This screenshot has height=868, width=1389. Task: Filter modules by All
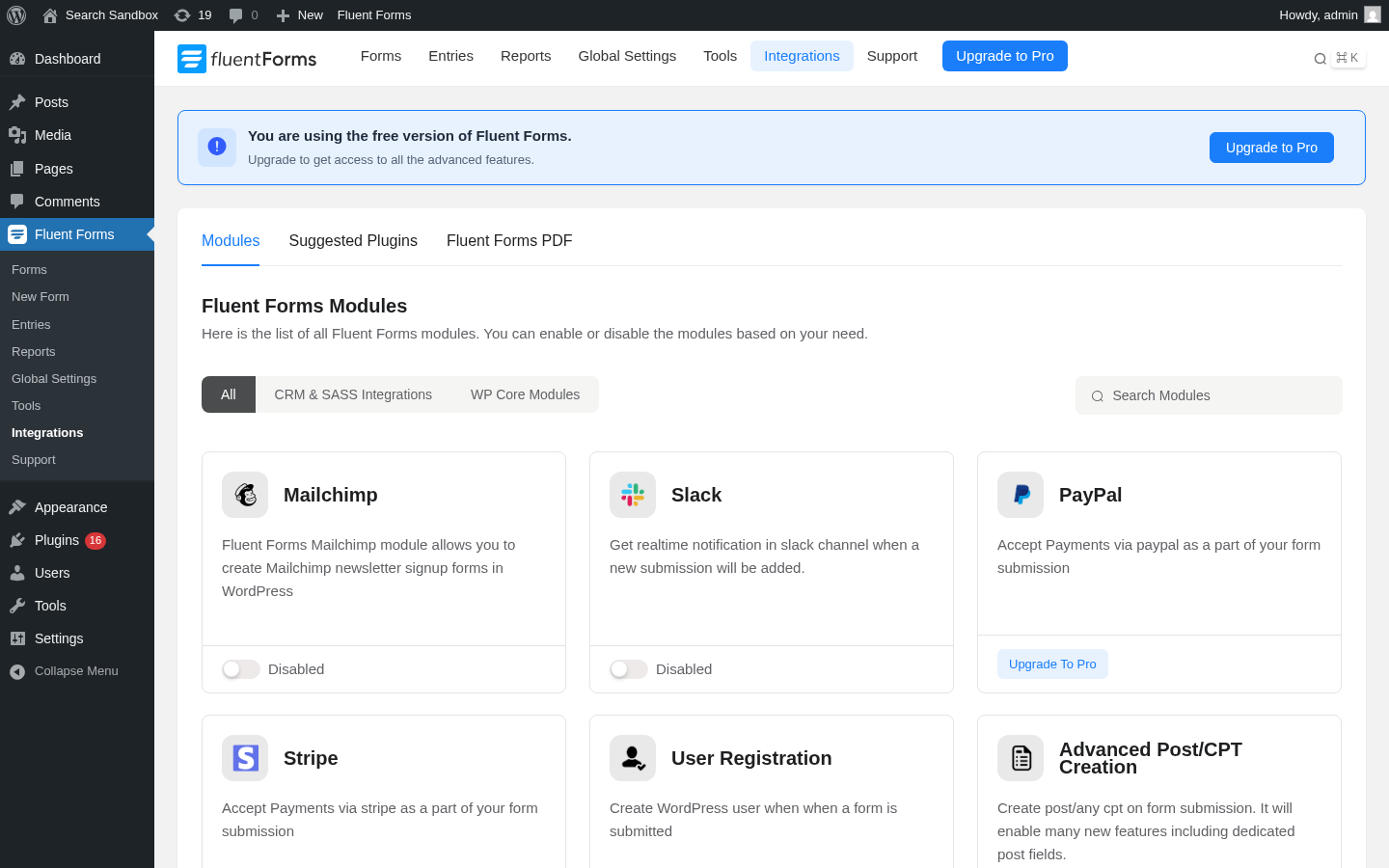tap(229, 394)
